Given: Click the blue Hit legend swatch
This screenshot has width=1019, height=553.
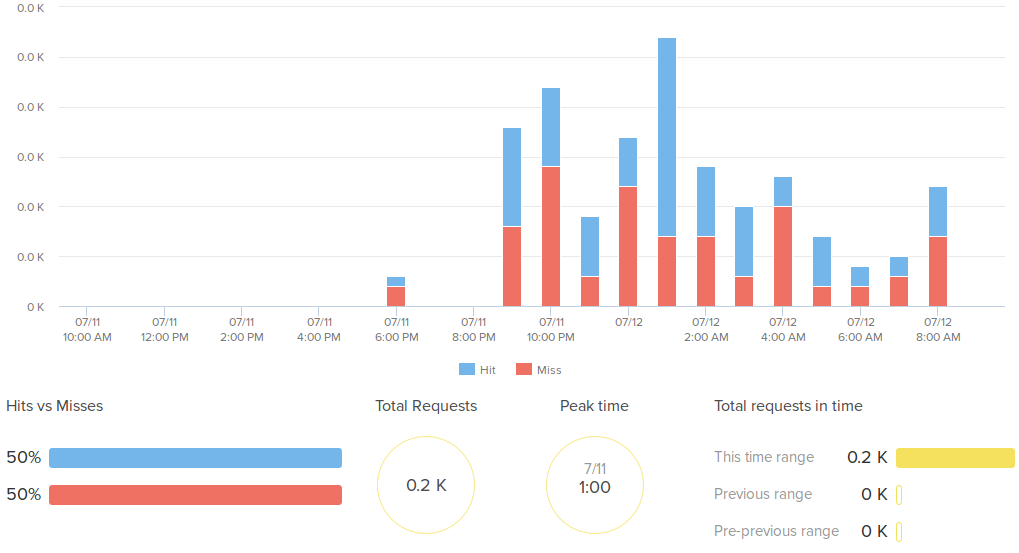Looking at the screenshot, I should [x=467, y=370].
